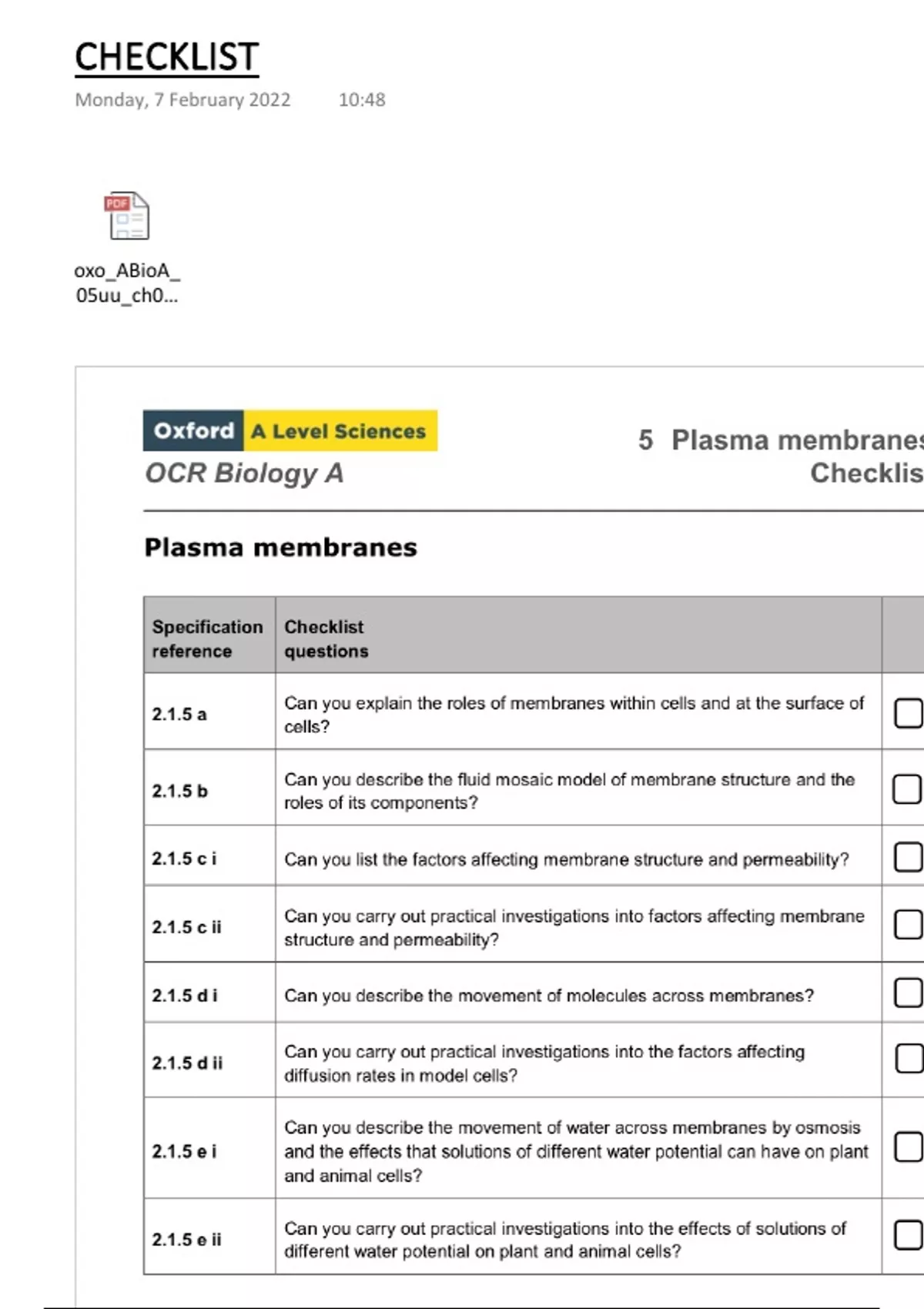Check the movement of molecules checkbox

click(x=908, y=993)
